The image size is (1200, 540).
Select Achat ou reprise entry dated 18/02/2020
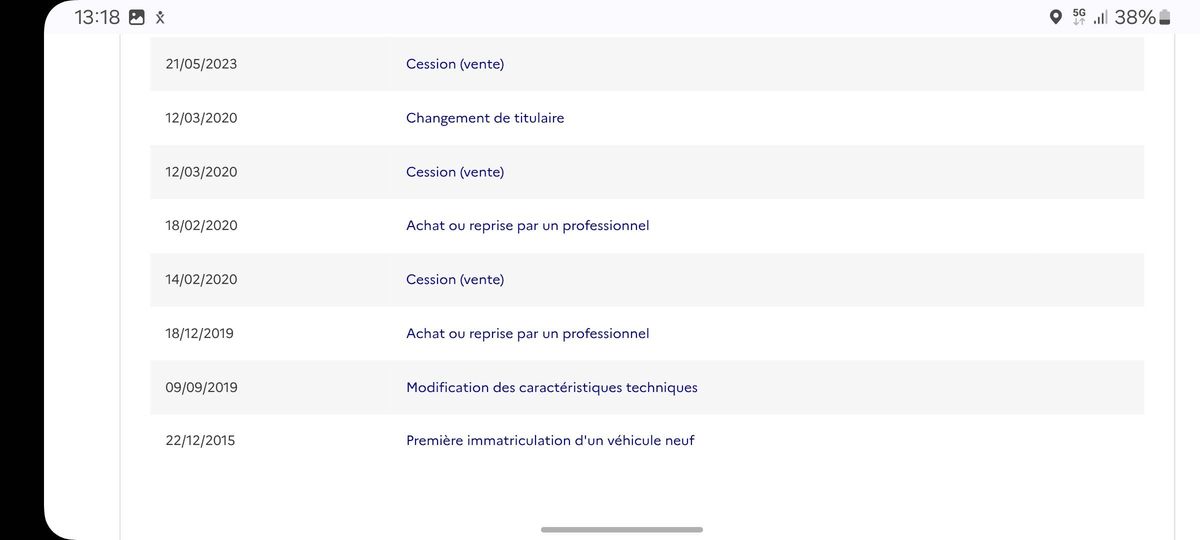click(647, 226)
